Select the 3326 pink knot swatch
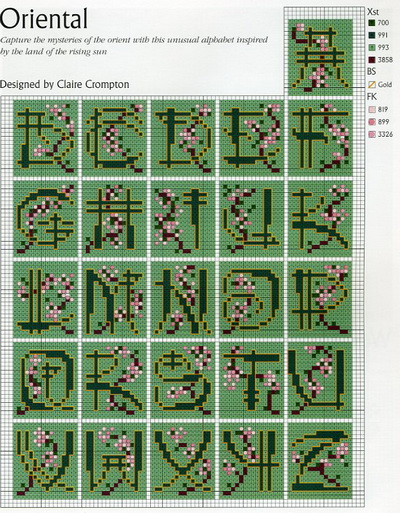Screen dimensions: 400x513 [x=372, y=135]
